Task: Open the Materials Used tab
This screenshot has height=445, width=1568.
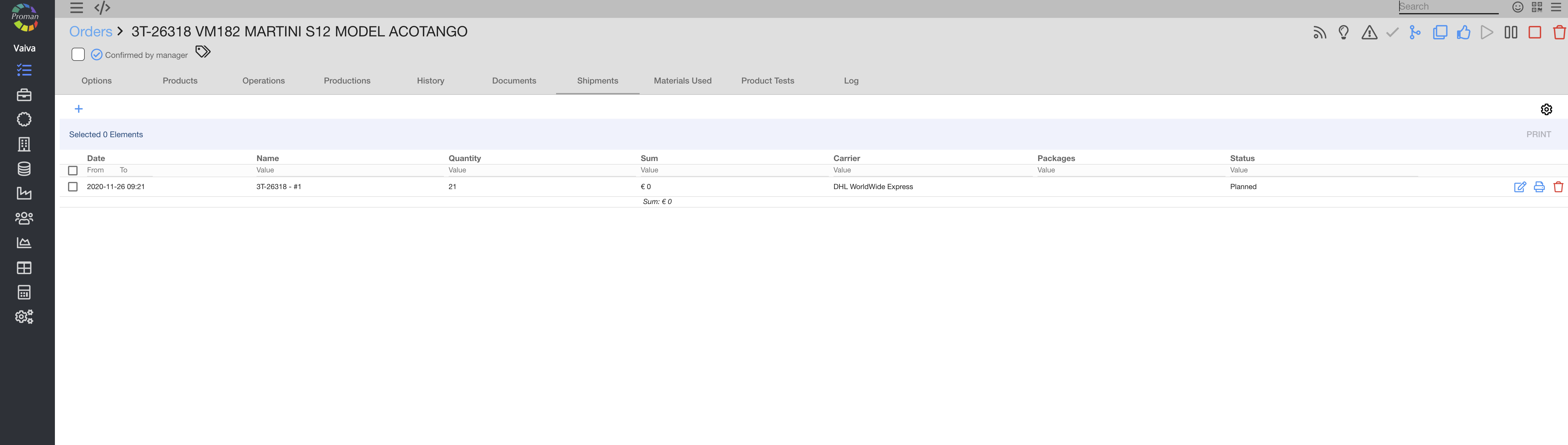Action: tap(682, 81)
